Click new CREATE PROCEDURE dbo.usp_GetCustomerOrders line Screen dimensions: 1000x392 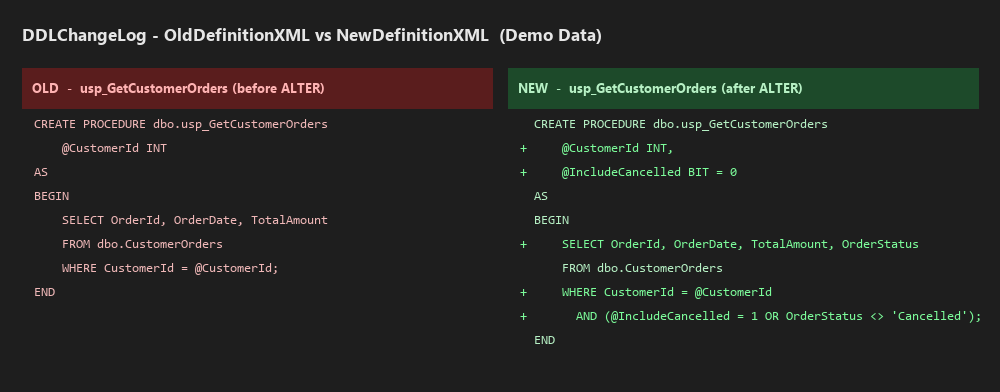click(x=681, y=124)
